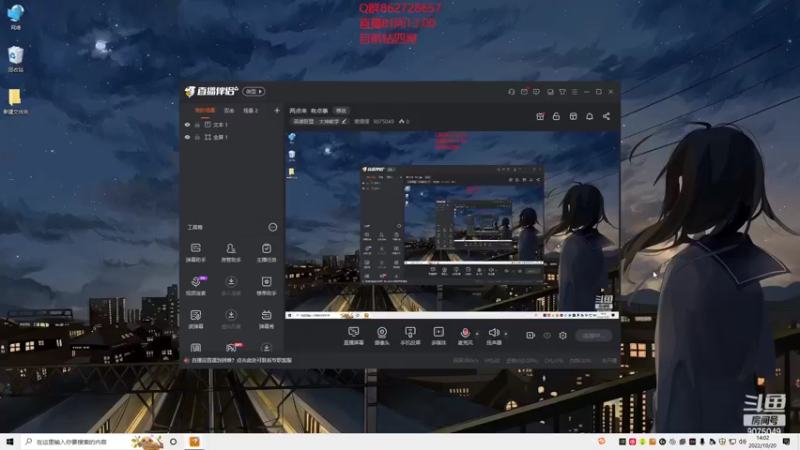Click the record video icon
The height and width of the screenshot is (450, 800).
pyautogui.click(x=530, y=335)
